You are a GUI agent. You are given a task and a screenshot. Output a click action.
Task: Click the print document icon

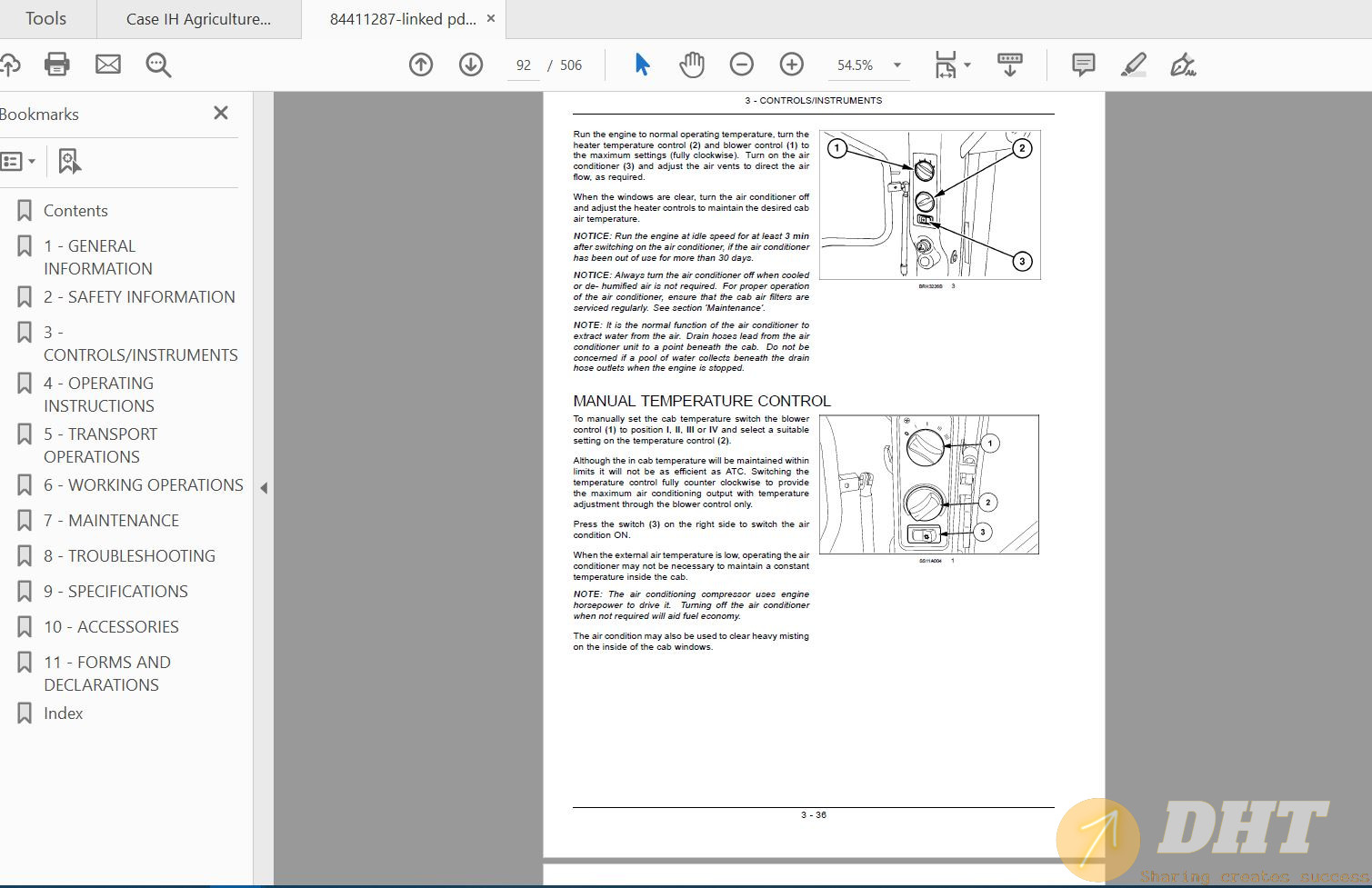pos(56,65)
